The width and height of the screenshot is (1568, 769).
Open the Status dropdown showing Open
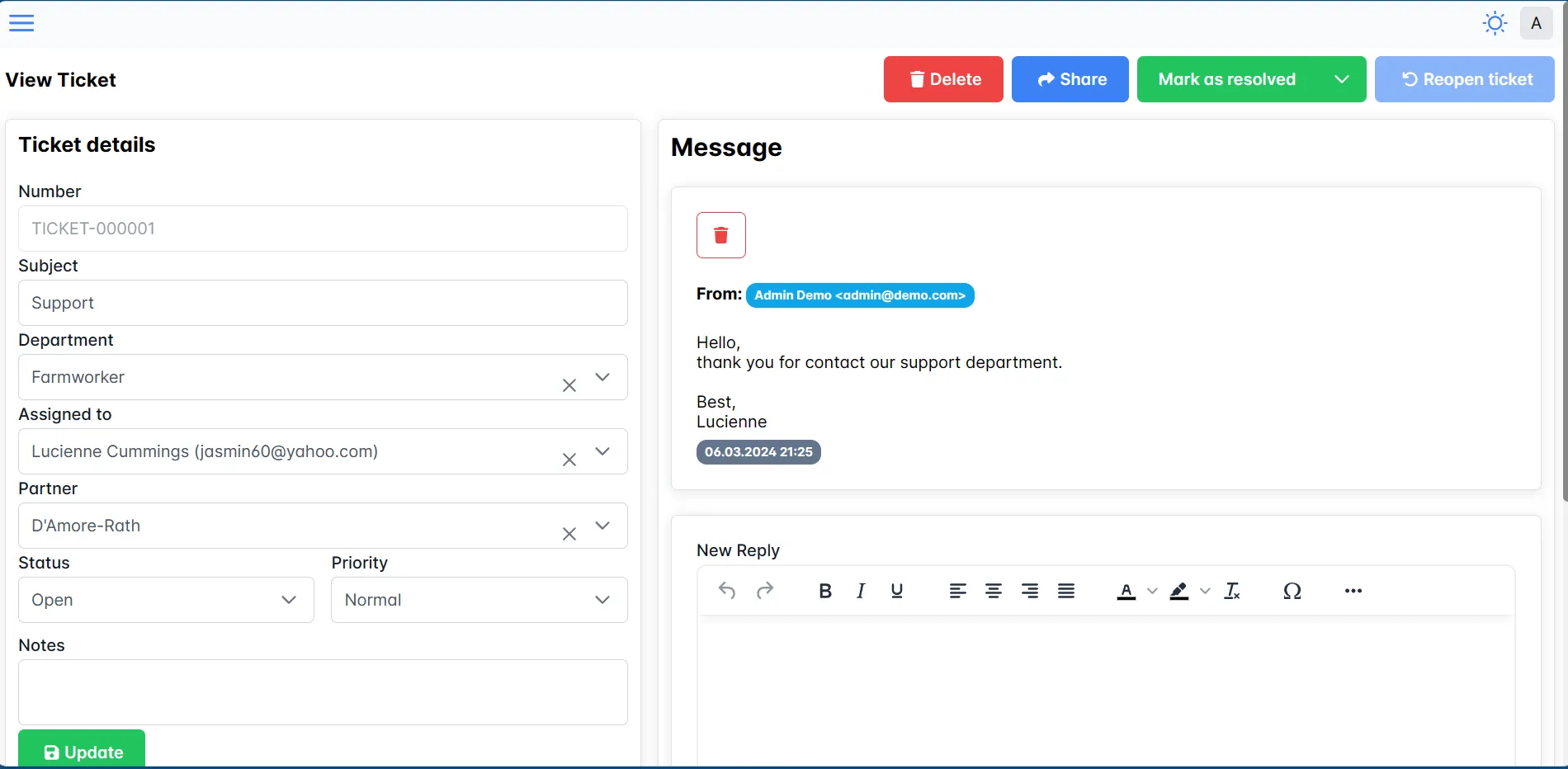pyautogui.click(x=166, y=600)
